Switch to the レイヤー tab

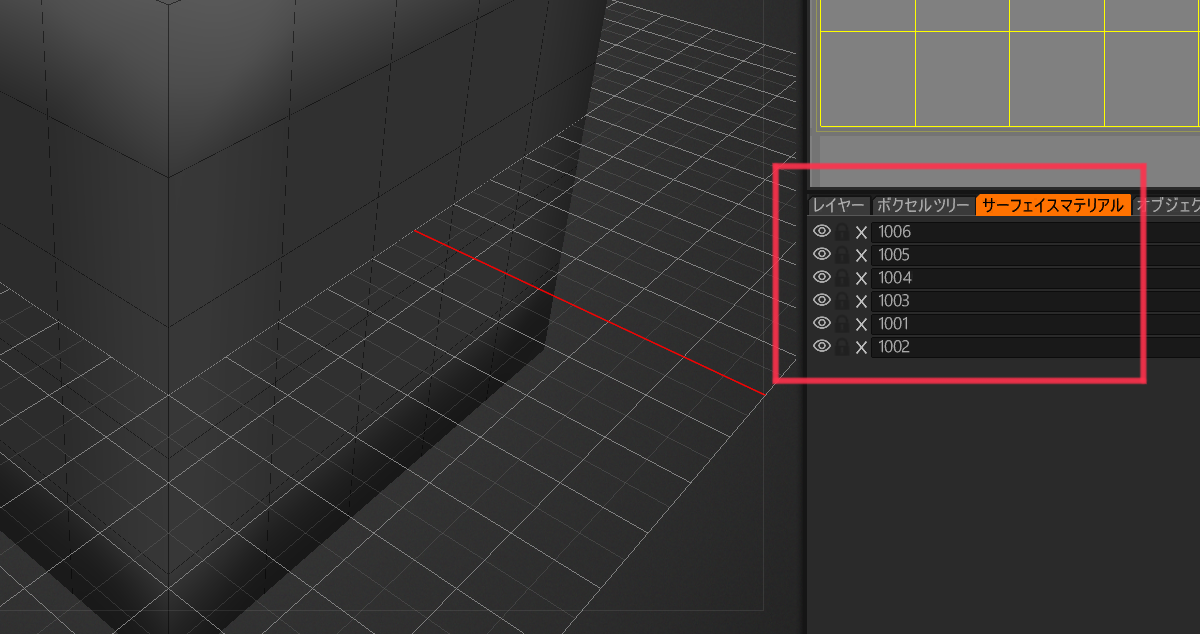(838, 205)
